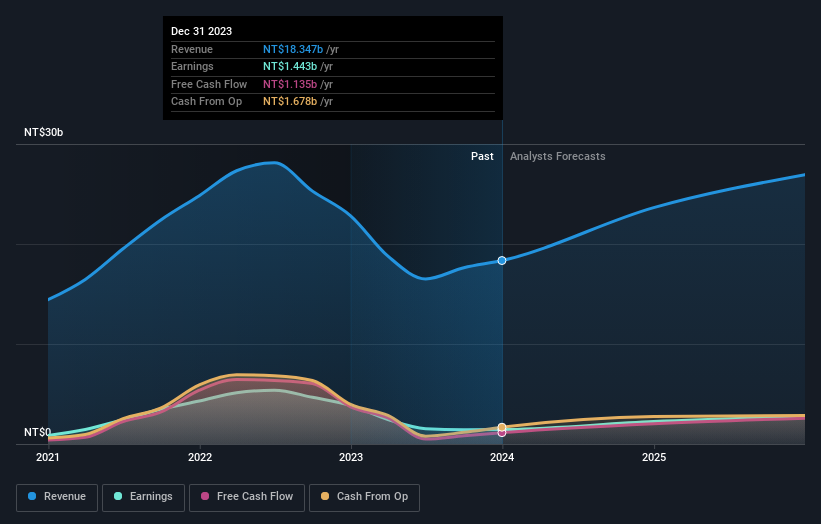This screenshot has width=821, height=524.
Task: Click the Cash From Op label in tooltip
Action: [x=206, y=102]
